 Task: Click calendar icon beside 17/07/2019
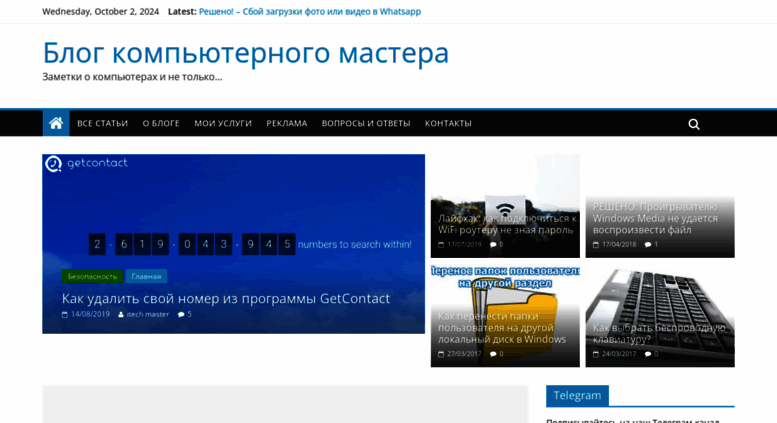click(x=441, y=245)
